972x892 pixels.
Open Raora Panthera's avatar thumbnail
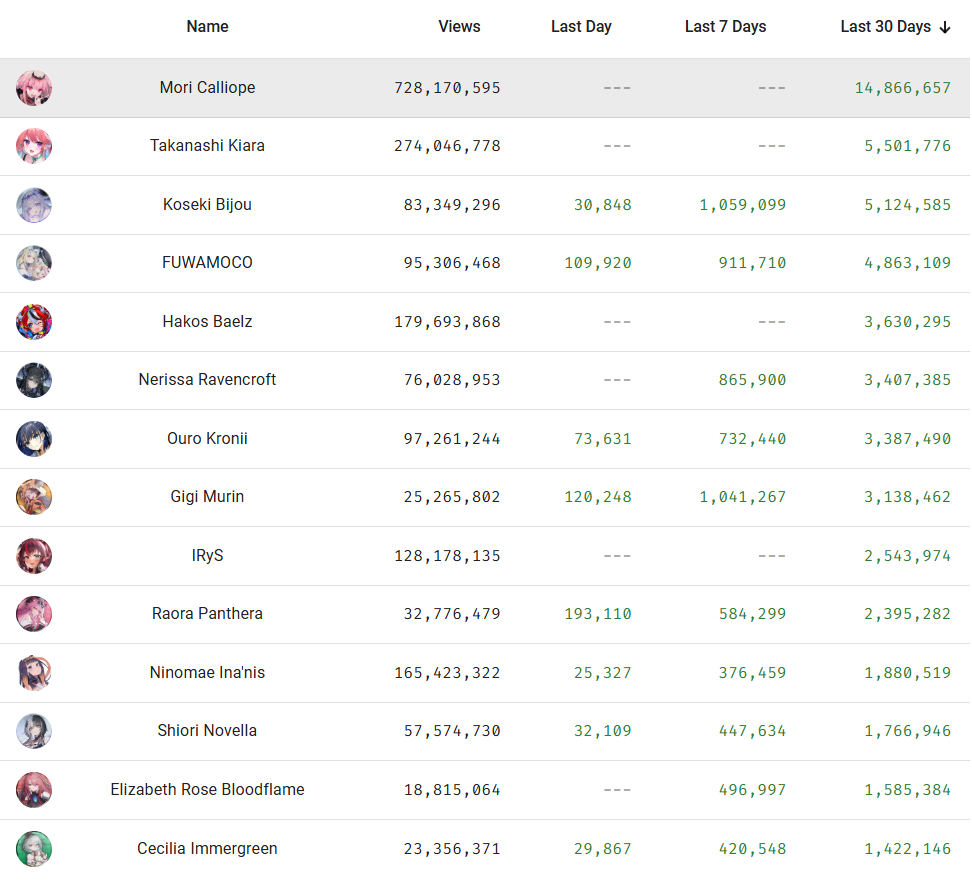34,614
